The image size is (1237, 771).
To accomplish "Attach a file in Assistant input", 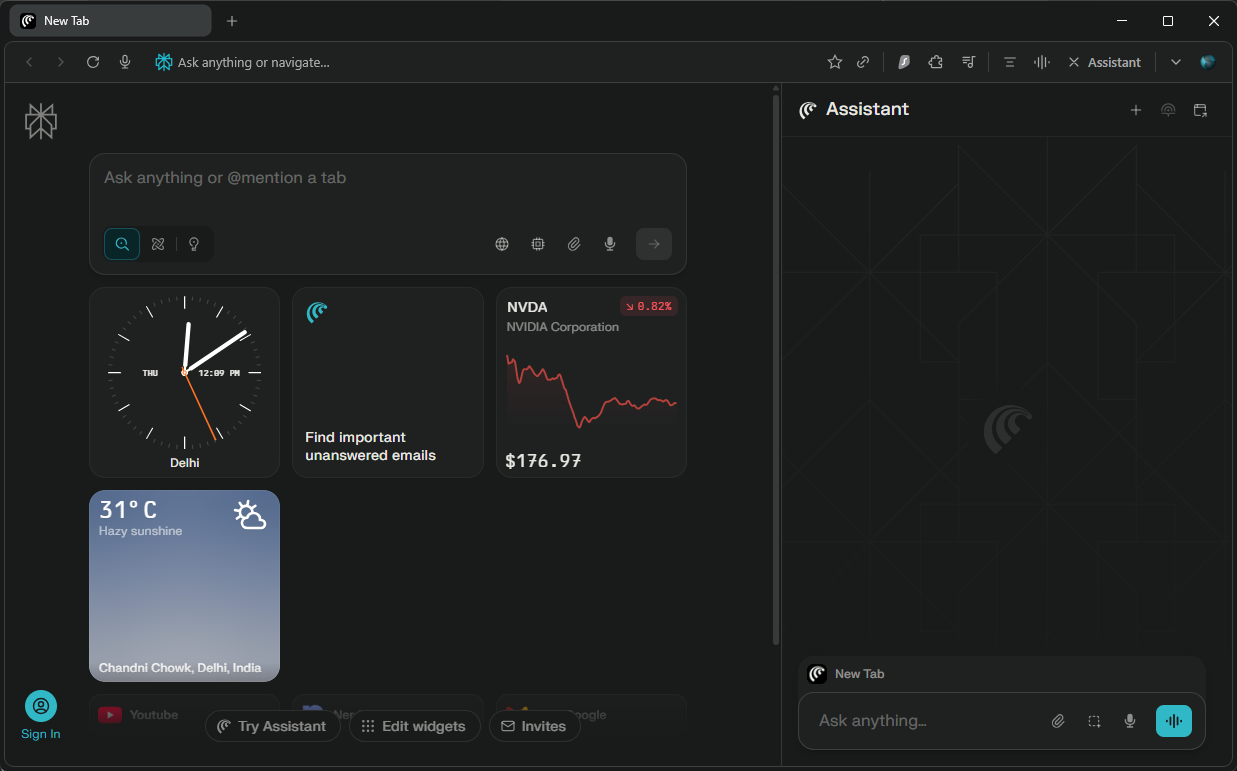I will point(1058,721).
